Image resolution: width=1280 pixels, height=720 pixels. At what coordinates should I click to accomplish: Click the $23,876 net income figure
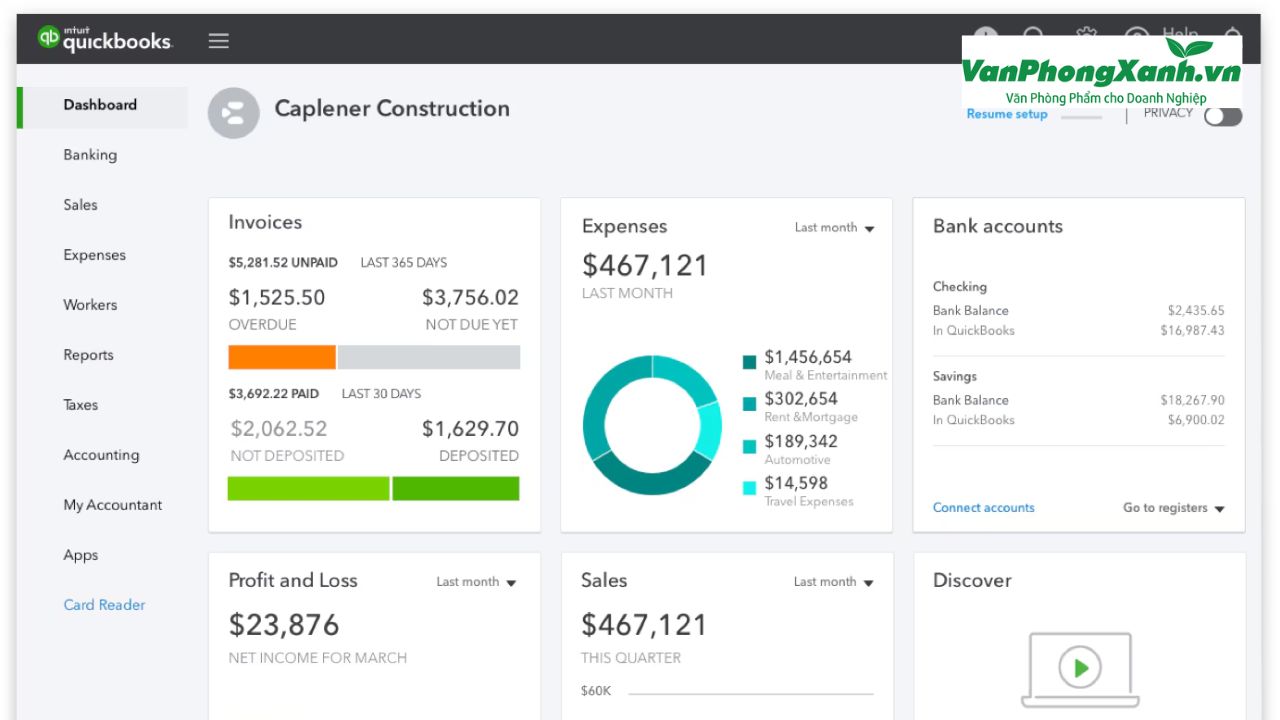click(284, 625)
